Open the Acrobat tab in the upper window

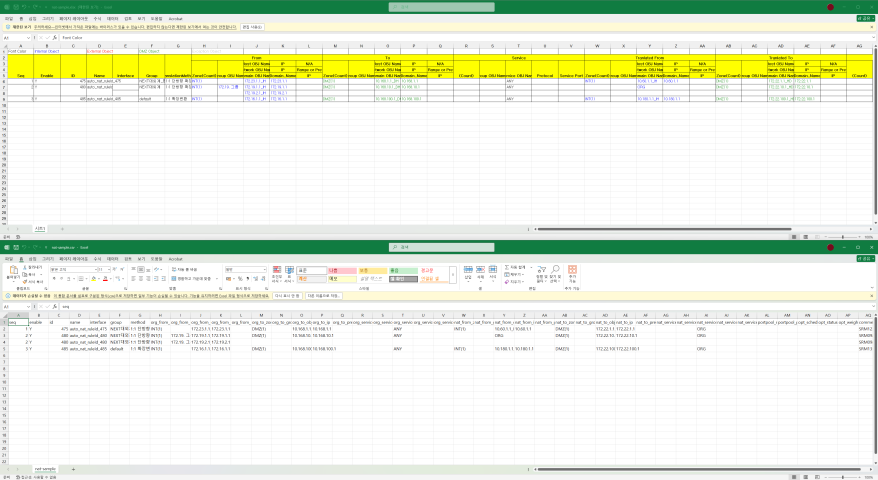coord(175,18)
